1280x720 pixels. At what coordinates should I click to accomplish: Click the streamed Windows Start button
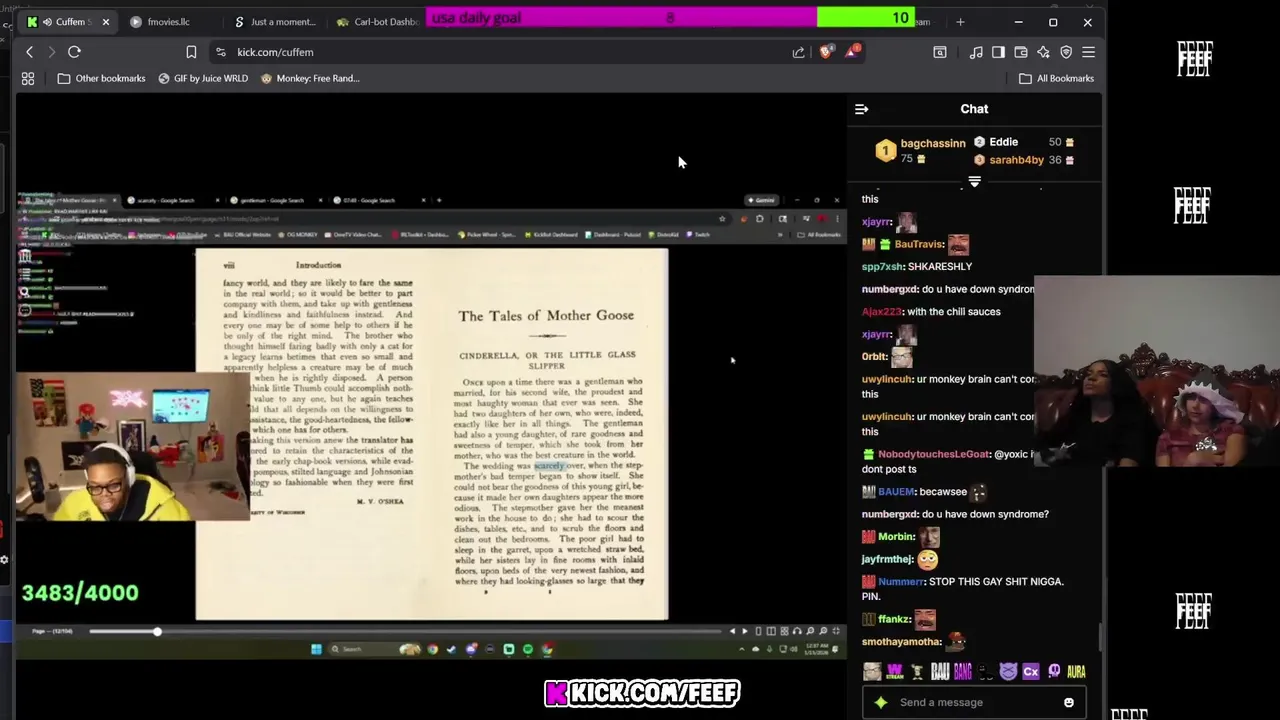(316, 649)
